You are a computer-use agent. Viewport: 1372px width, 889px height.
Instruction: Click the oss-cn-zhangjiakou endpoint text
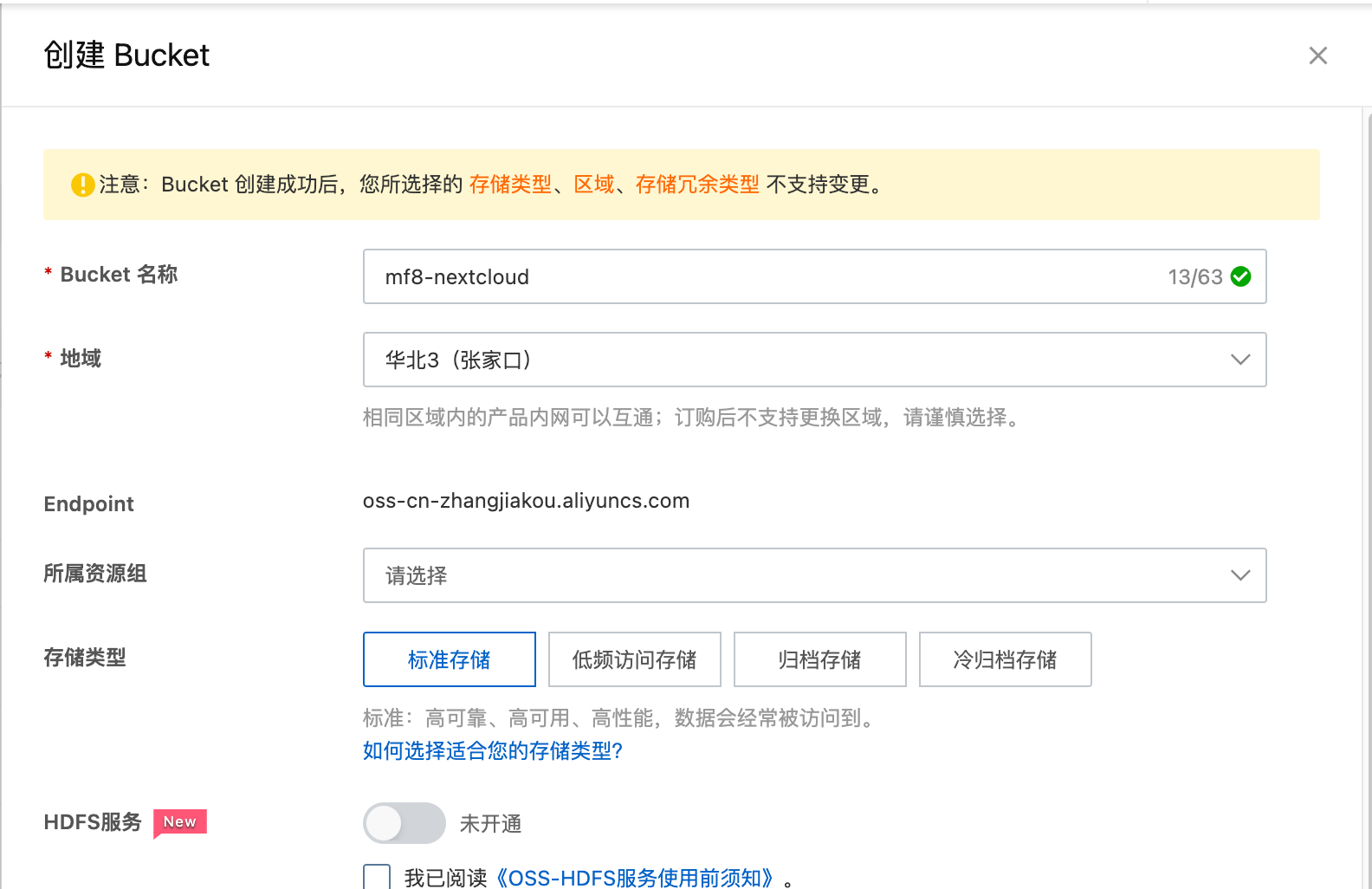coord(526,501)
